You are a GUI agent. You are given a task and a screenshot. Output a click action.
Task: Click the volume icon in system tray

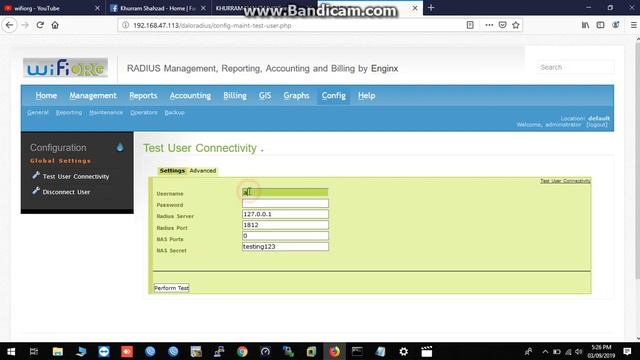578,351
